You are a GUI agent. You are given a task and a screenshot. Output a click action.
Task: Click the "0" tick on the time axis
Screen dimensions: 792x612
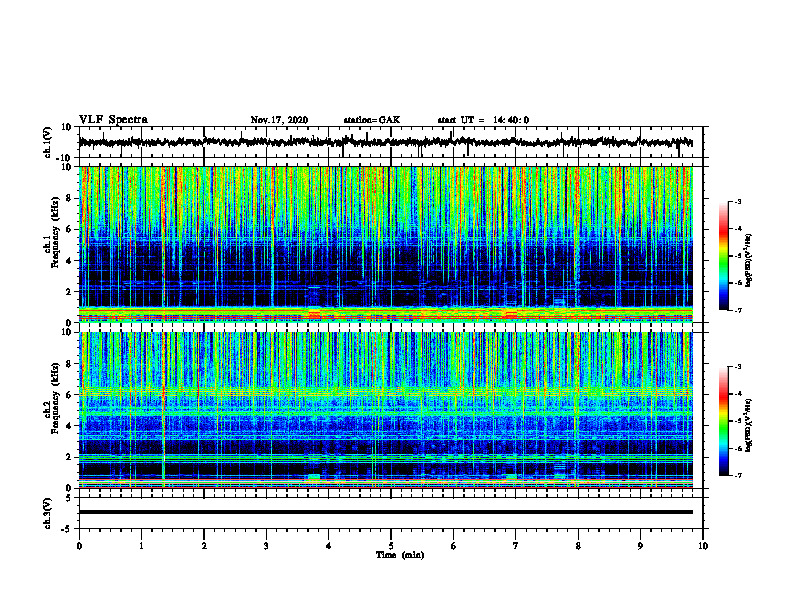point(79,546)
